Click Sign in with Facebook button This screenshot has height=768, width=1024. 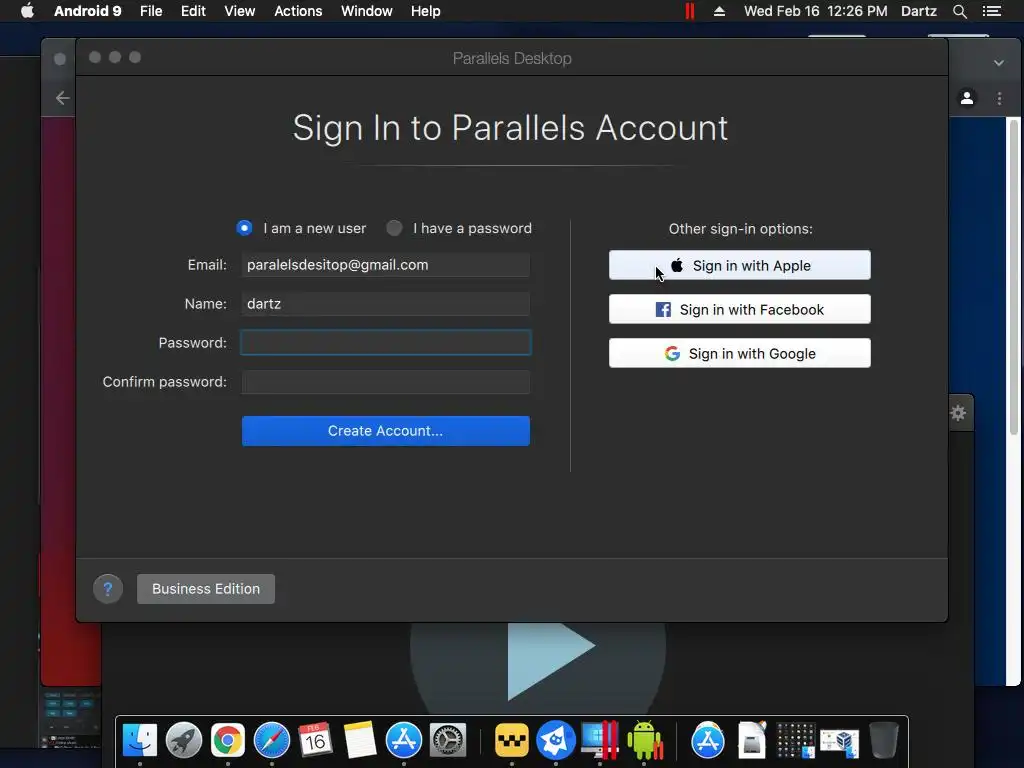739,309
